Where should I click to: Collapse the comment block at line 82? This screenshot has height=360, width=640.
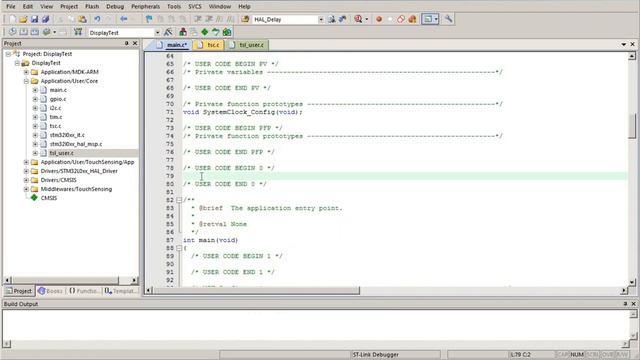click(x=179, y=200)
